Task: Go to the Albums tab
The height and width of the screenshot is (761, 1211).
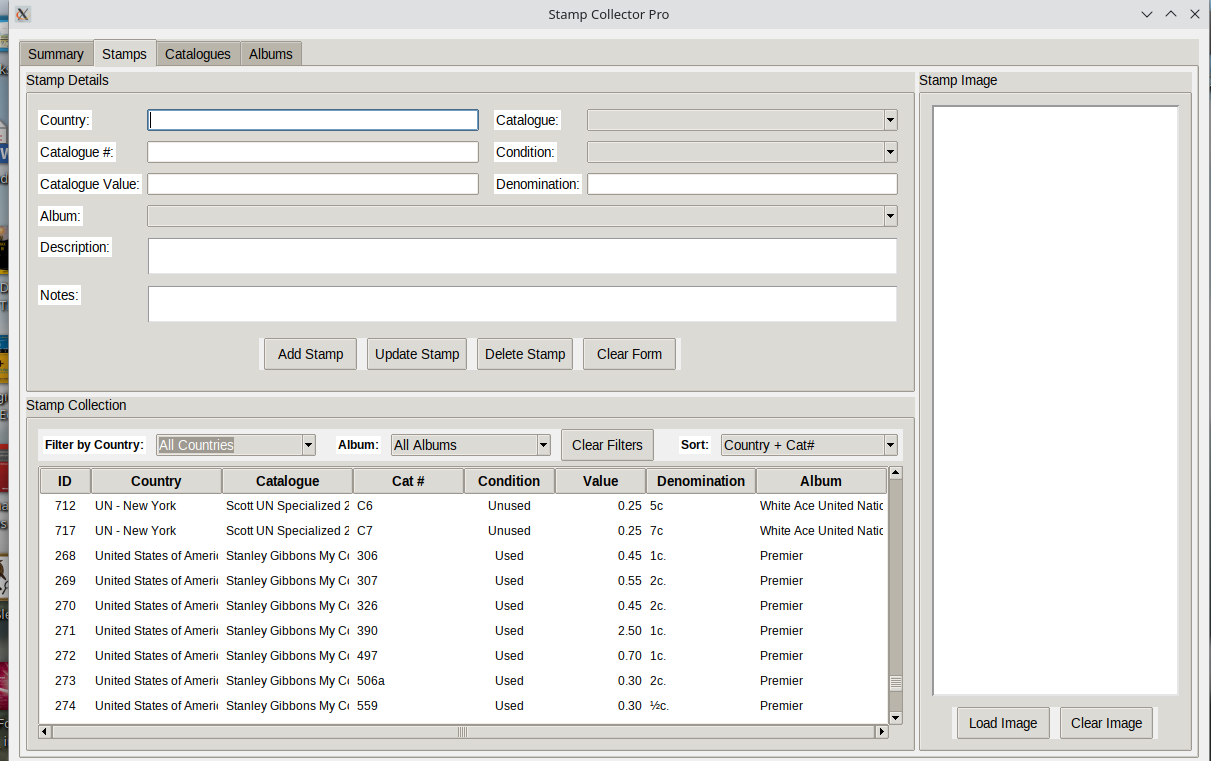Action: click(x=271, y=54)
